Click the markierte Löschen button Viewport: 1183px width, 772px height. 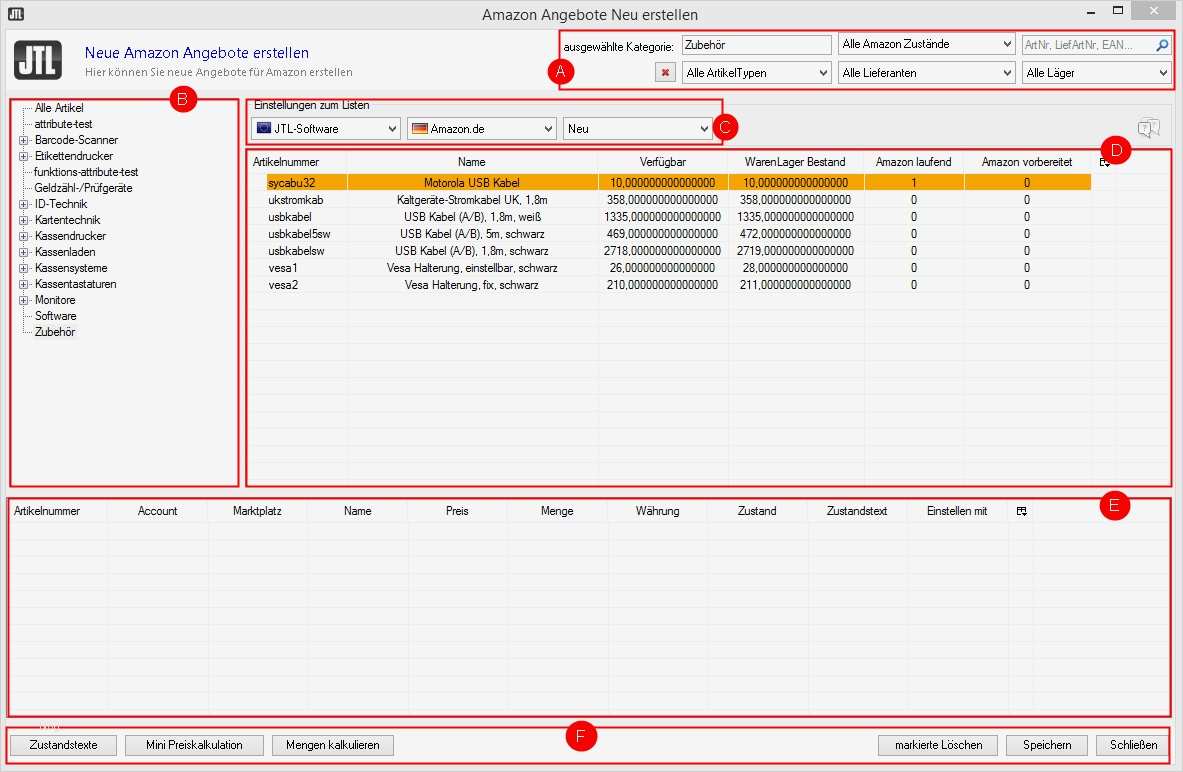(x=938, y=746)
